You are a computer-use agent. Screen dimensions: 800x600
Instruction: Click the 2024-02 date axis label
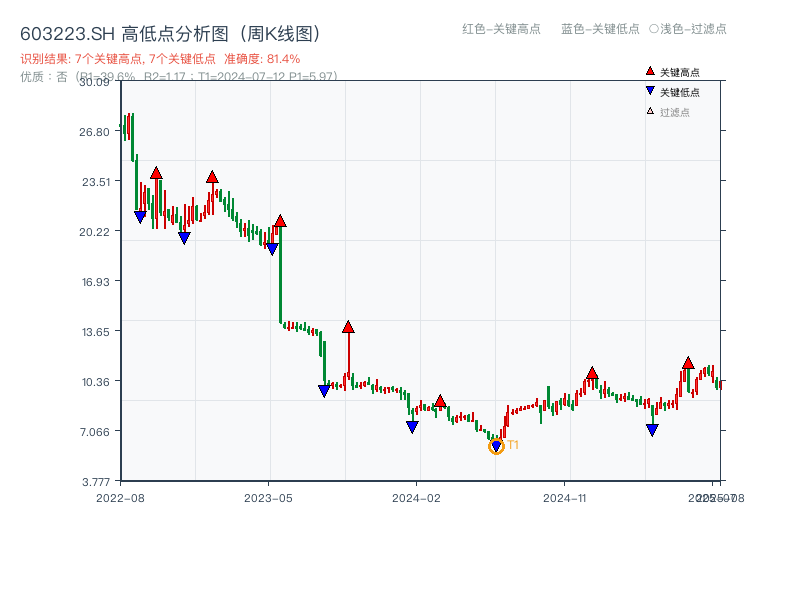pos(417,495)
